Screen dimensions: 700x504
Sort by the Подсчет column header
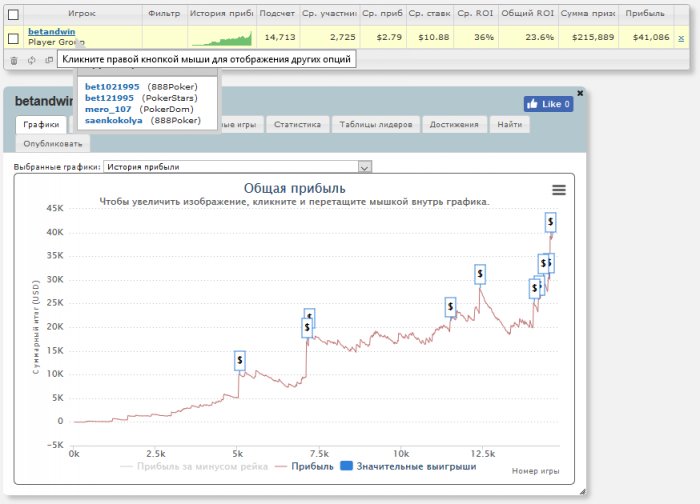coord(277,13)
